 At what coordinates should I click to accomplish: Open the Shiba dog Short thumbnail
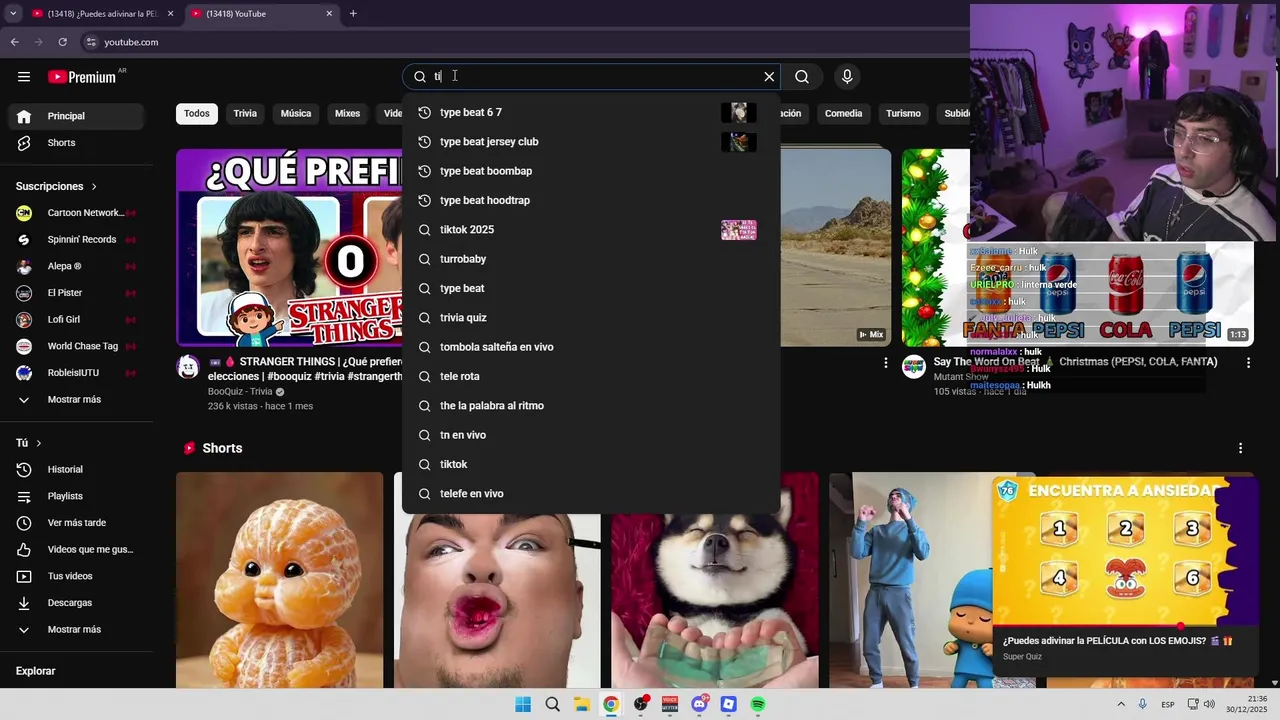(x=715, y=601)
